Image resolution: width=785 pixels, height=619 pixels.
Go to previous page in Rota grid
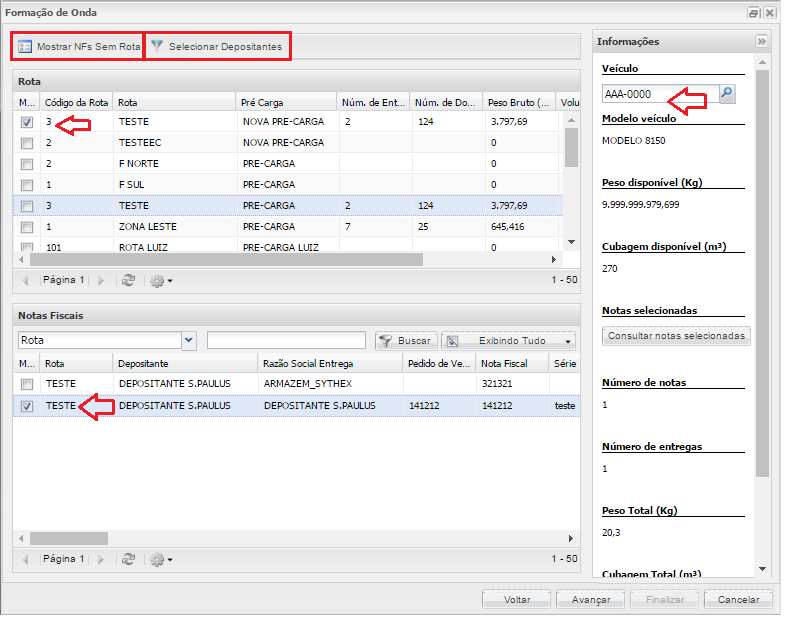[x=25, y=280]
